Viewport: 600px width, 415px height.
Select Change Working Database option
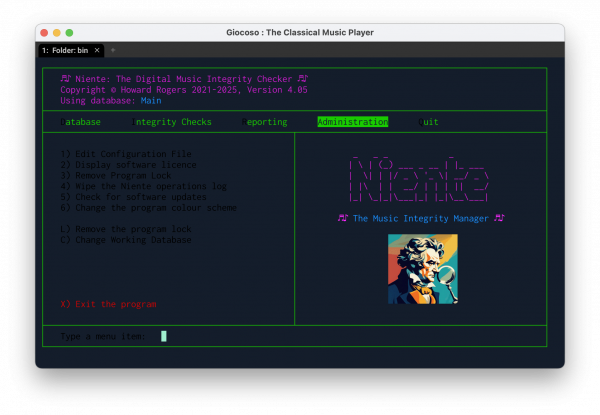[x=125, y=240]
